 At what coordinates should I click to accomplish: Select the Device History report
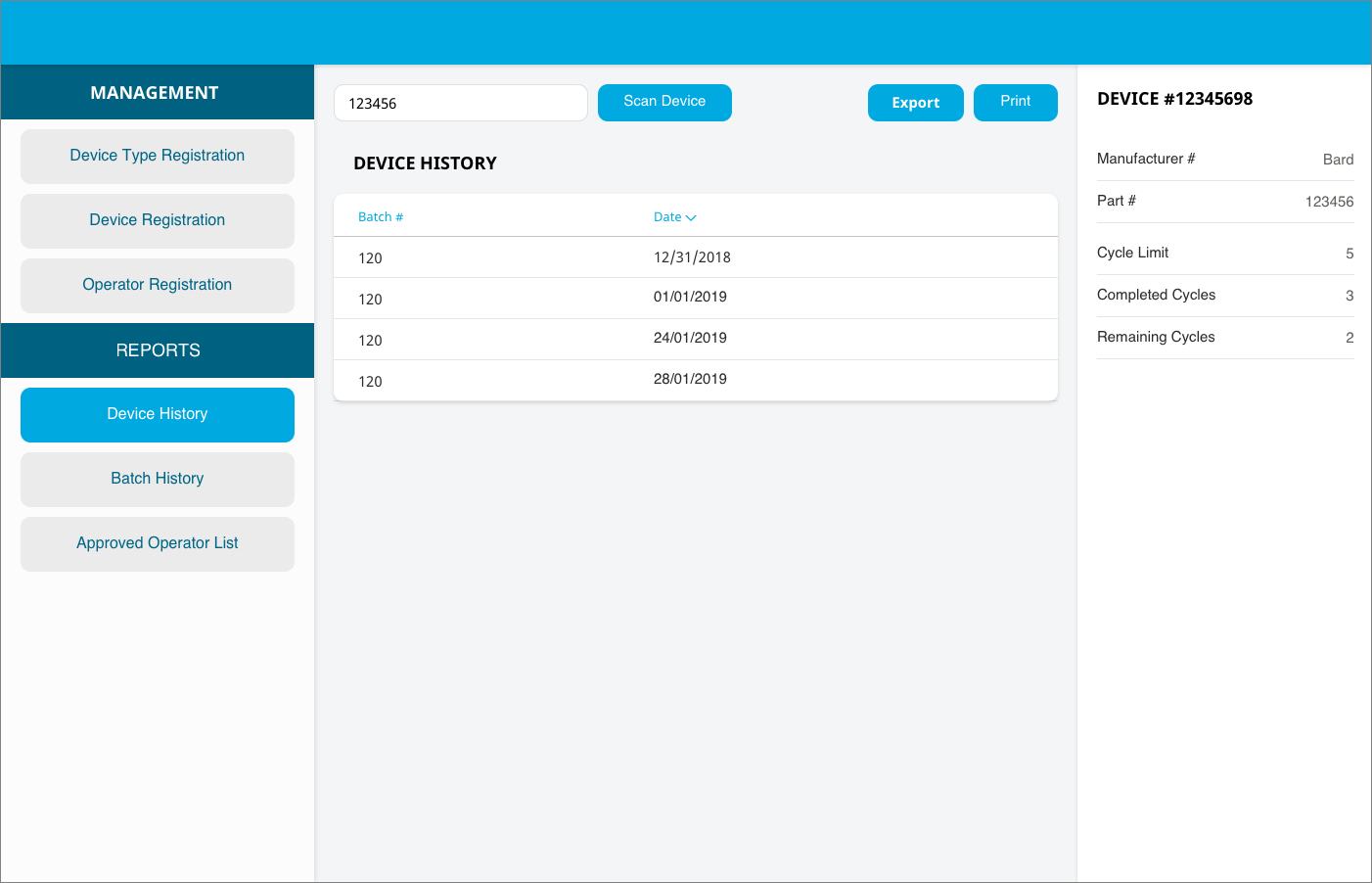coord(157,414)
